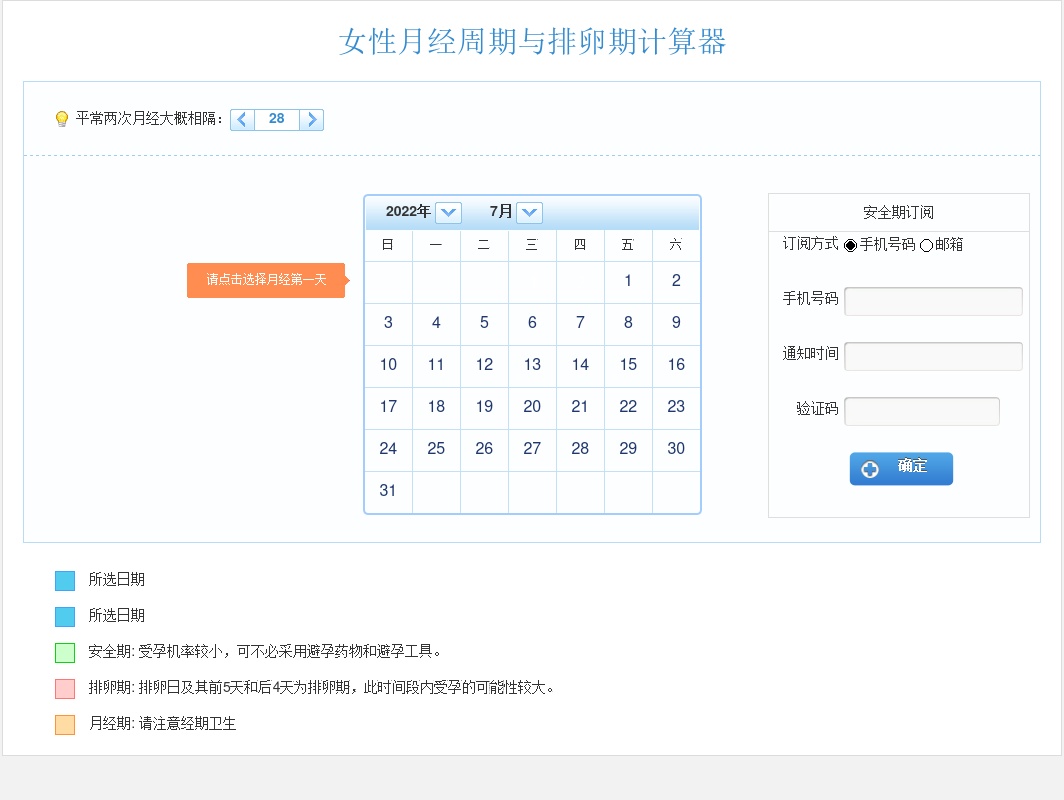Pick day 15 in the calendar

point(628,365)
